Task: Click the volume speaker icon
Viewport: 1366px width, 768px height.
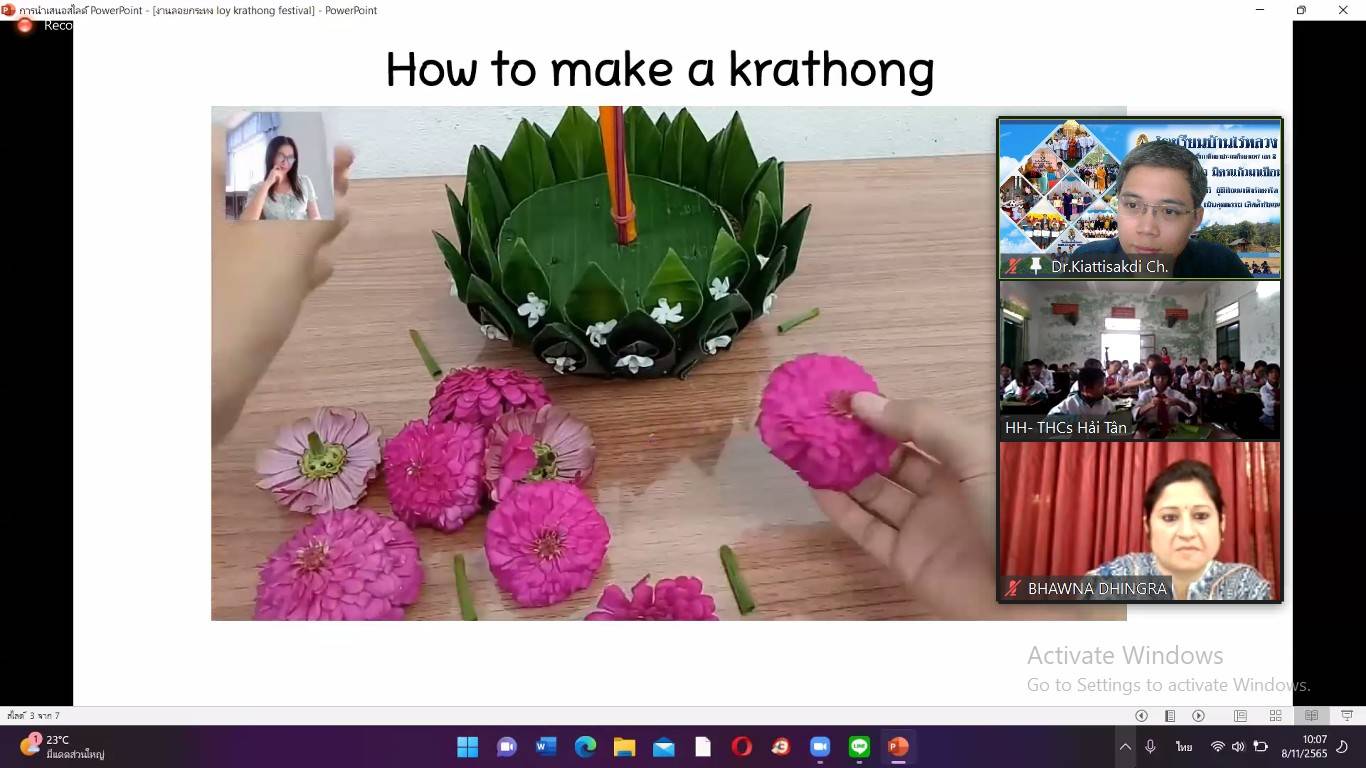Action: 1238,747
